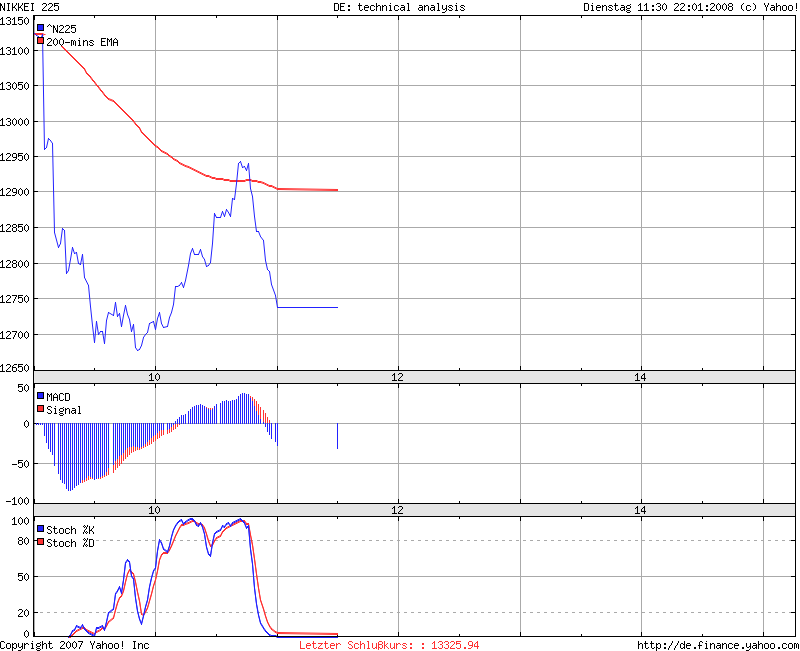Viewport: 800px width, 651px height.
Task: Click the 'Stoch %D' legend label
Action: pos(70,543)
